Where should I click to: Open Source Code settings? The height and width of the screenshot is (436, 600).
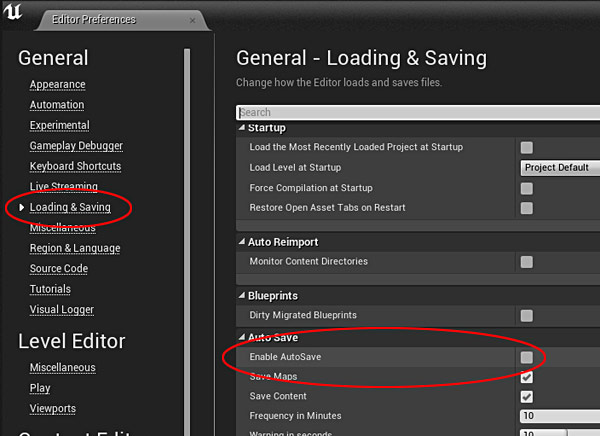click(59, 268)
